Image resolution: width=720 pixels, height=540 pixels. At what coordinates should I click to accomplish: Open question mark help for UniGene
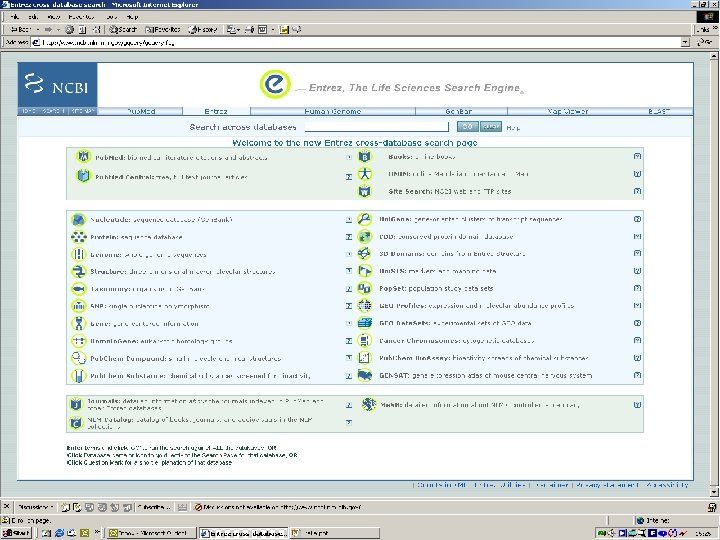click(637, 219)
